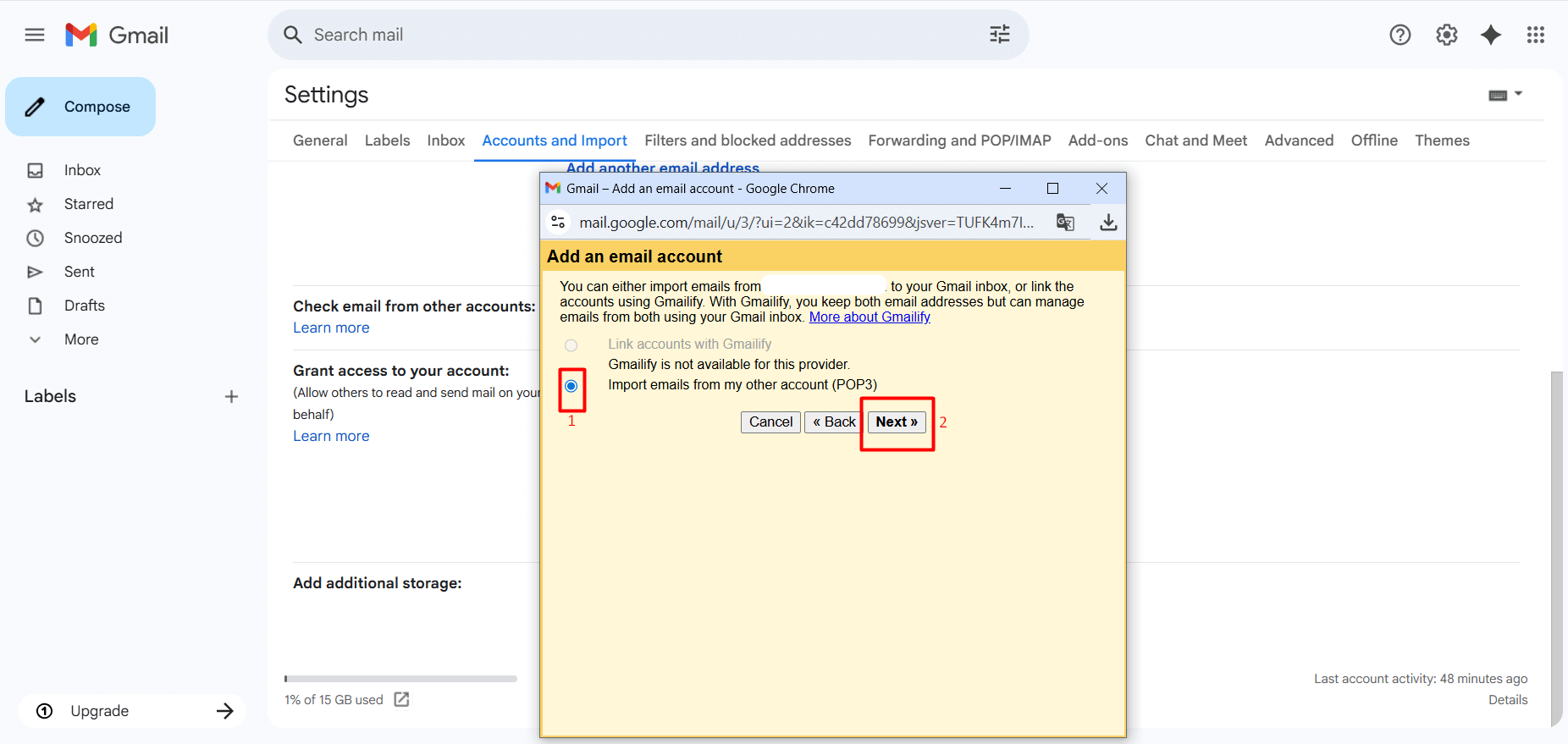
Task: Click Add another email address link
Action: 663,168
